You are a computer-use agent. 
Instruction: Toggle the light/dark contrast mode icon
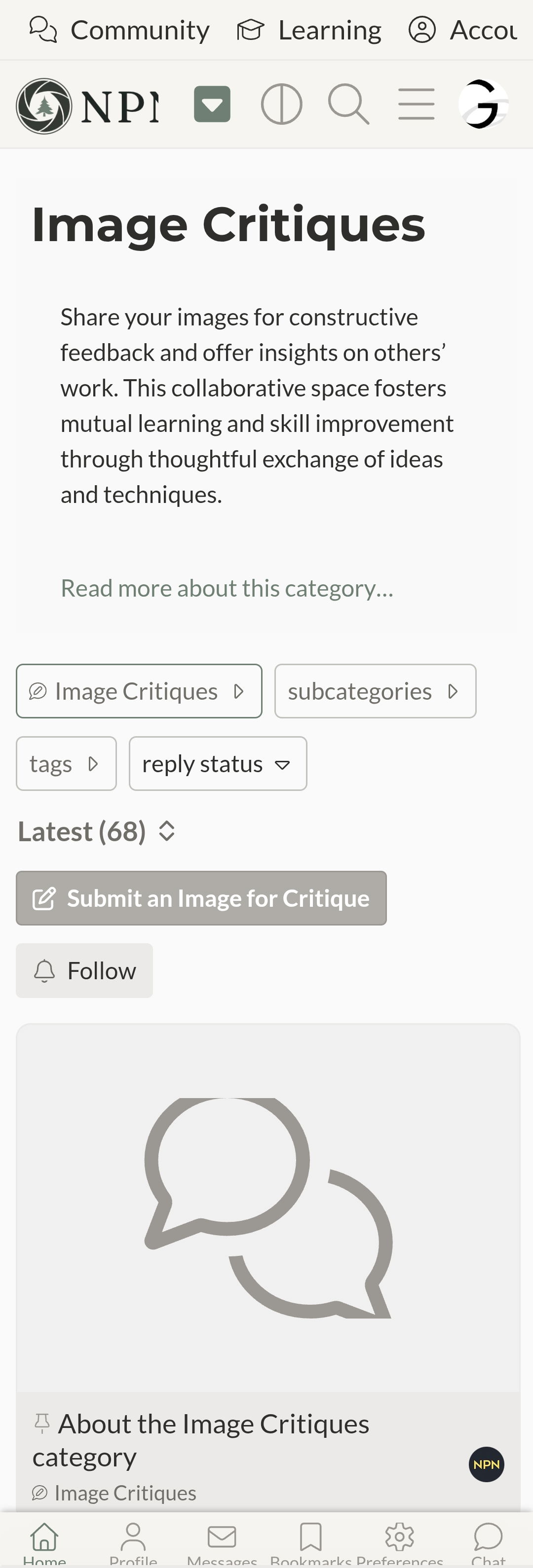281,104
